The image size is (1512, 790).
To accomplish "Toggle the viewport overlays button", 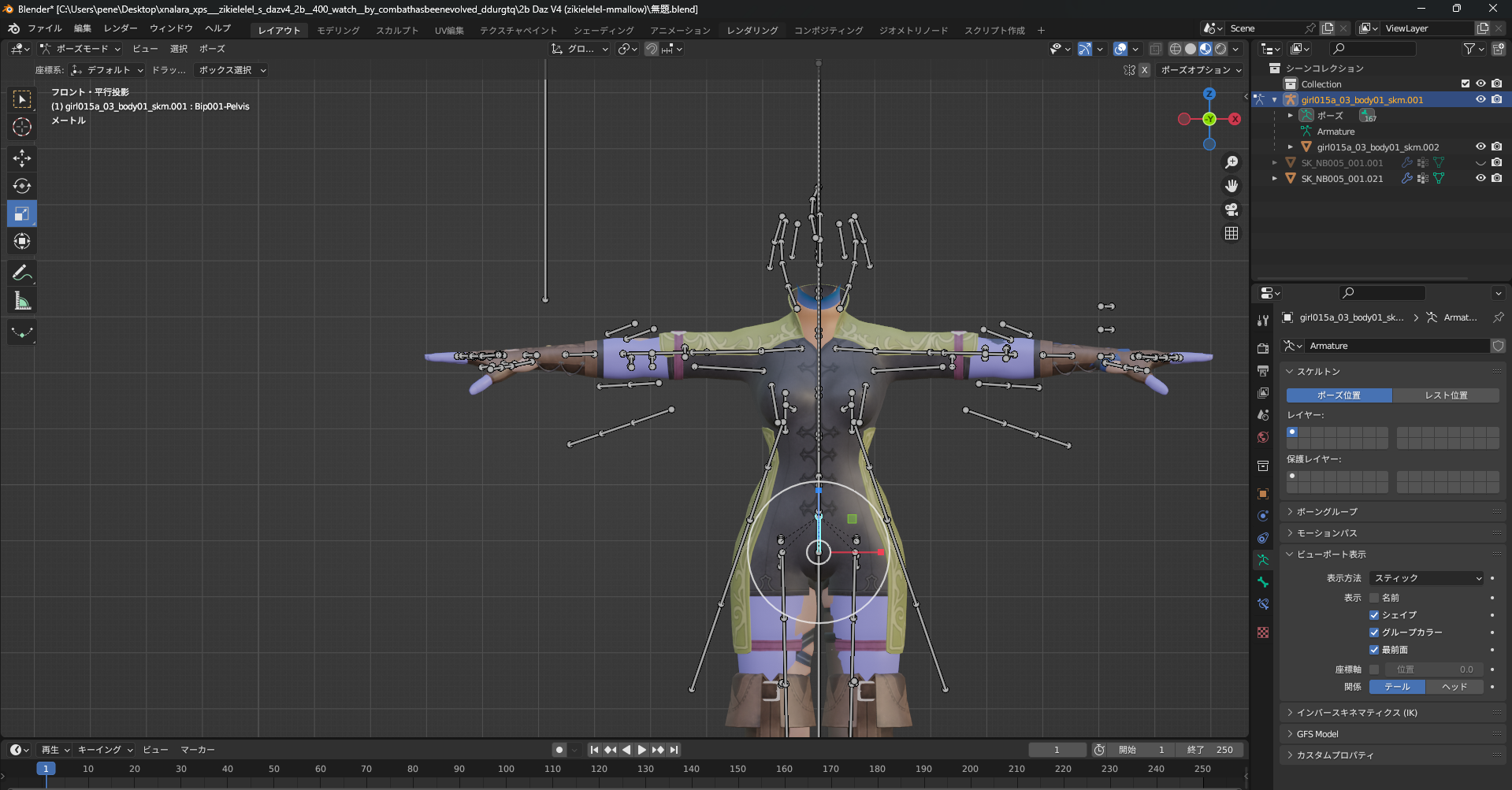I will (x=1120, y=49).
